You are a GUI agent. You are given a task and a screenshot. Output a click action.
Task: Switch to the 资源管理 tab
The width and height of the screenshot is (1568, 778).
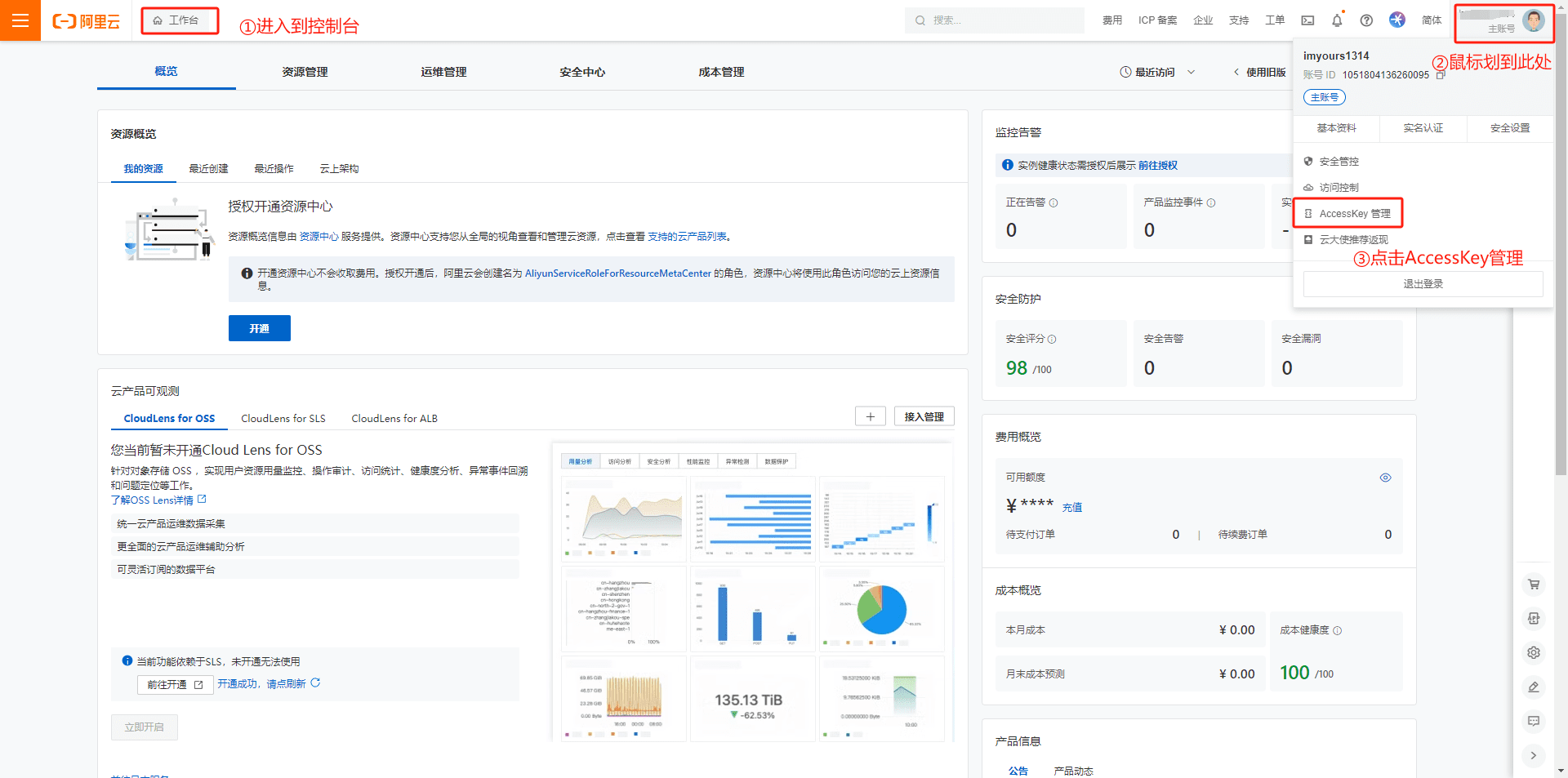(305, 72)
